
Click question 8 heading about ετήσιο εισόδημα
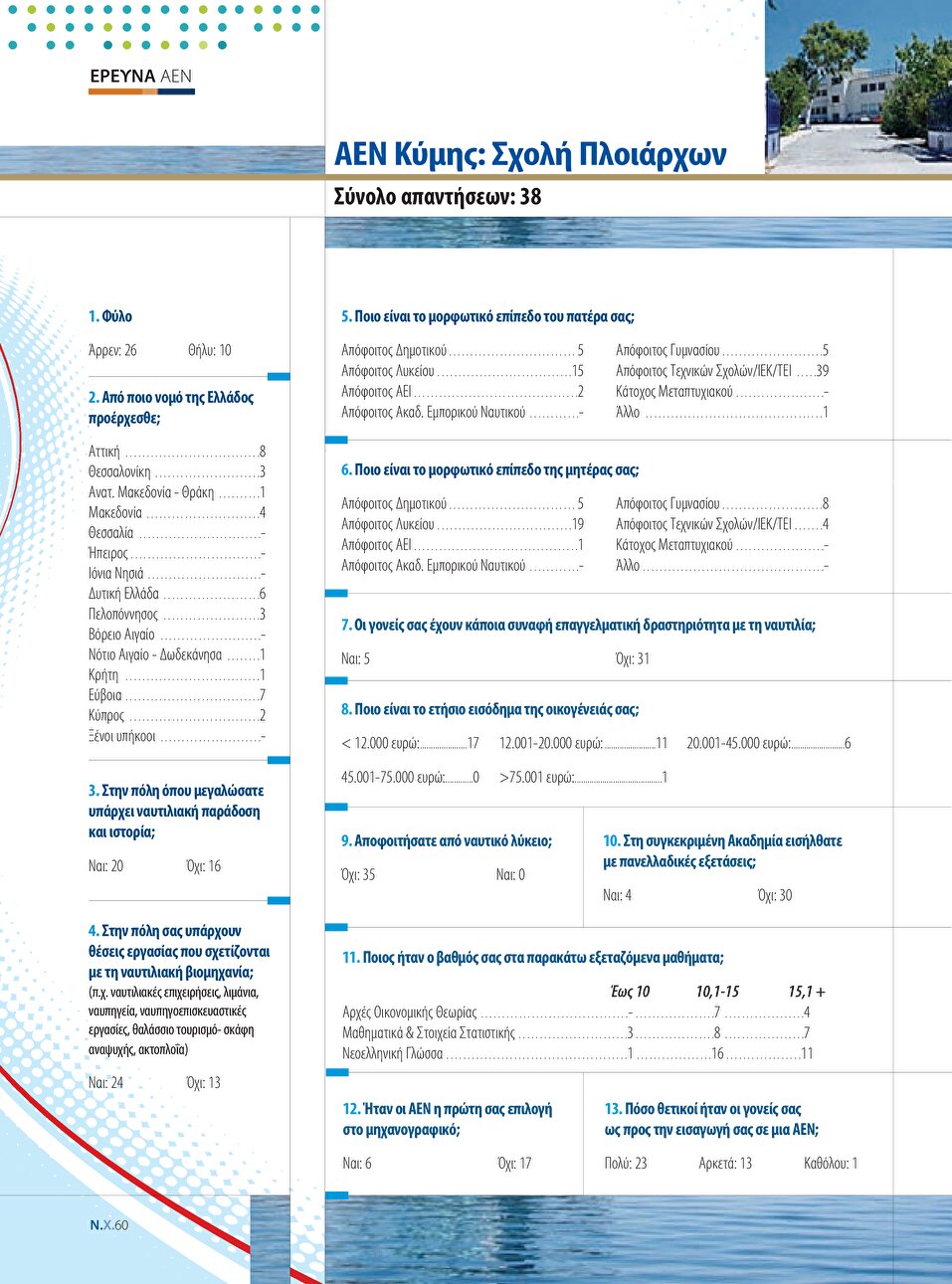(x=490, y=710)
